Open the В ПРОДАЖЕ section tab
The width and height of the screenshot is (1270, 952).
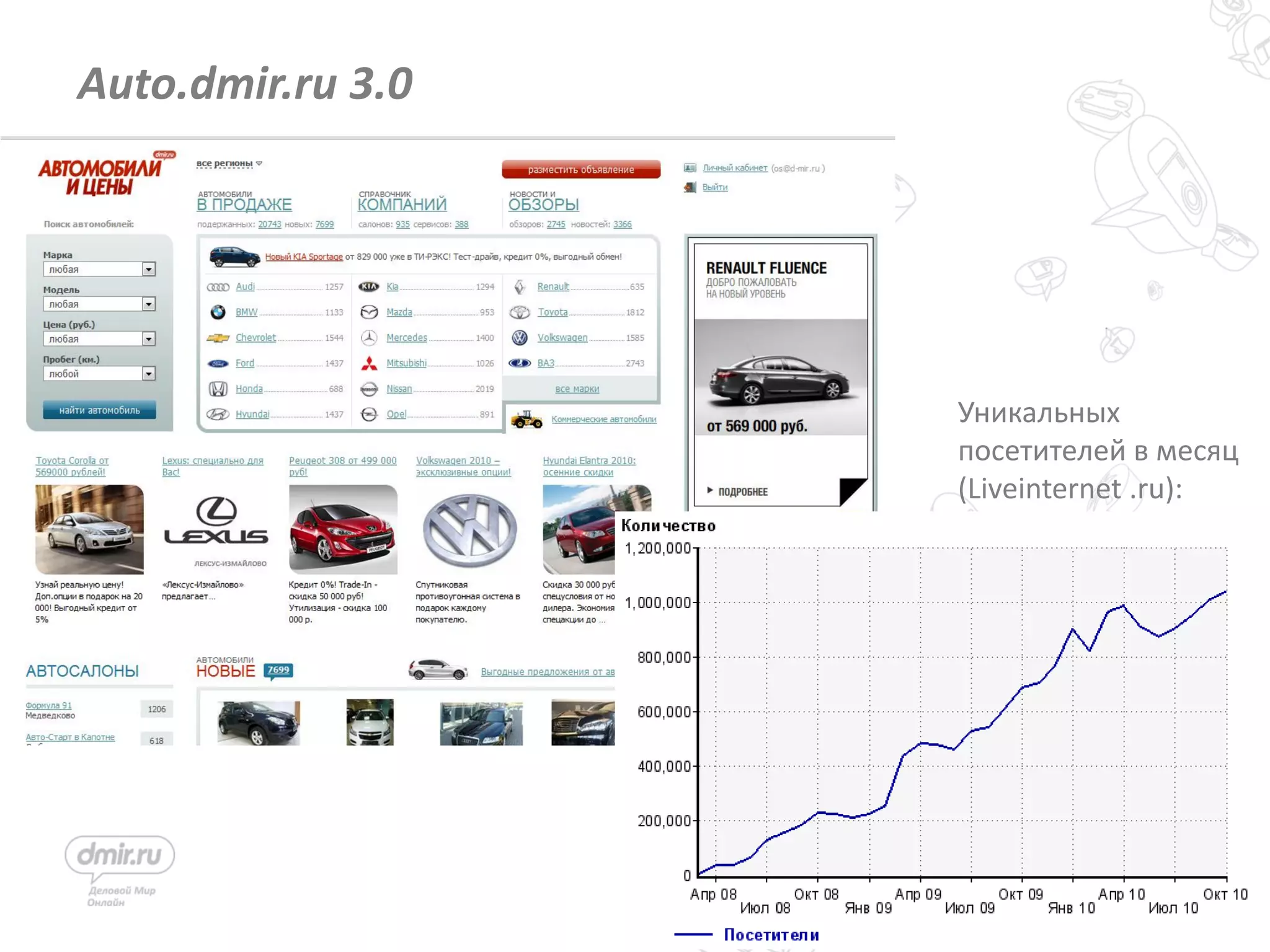244,205
